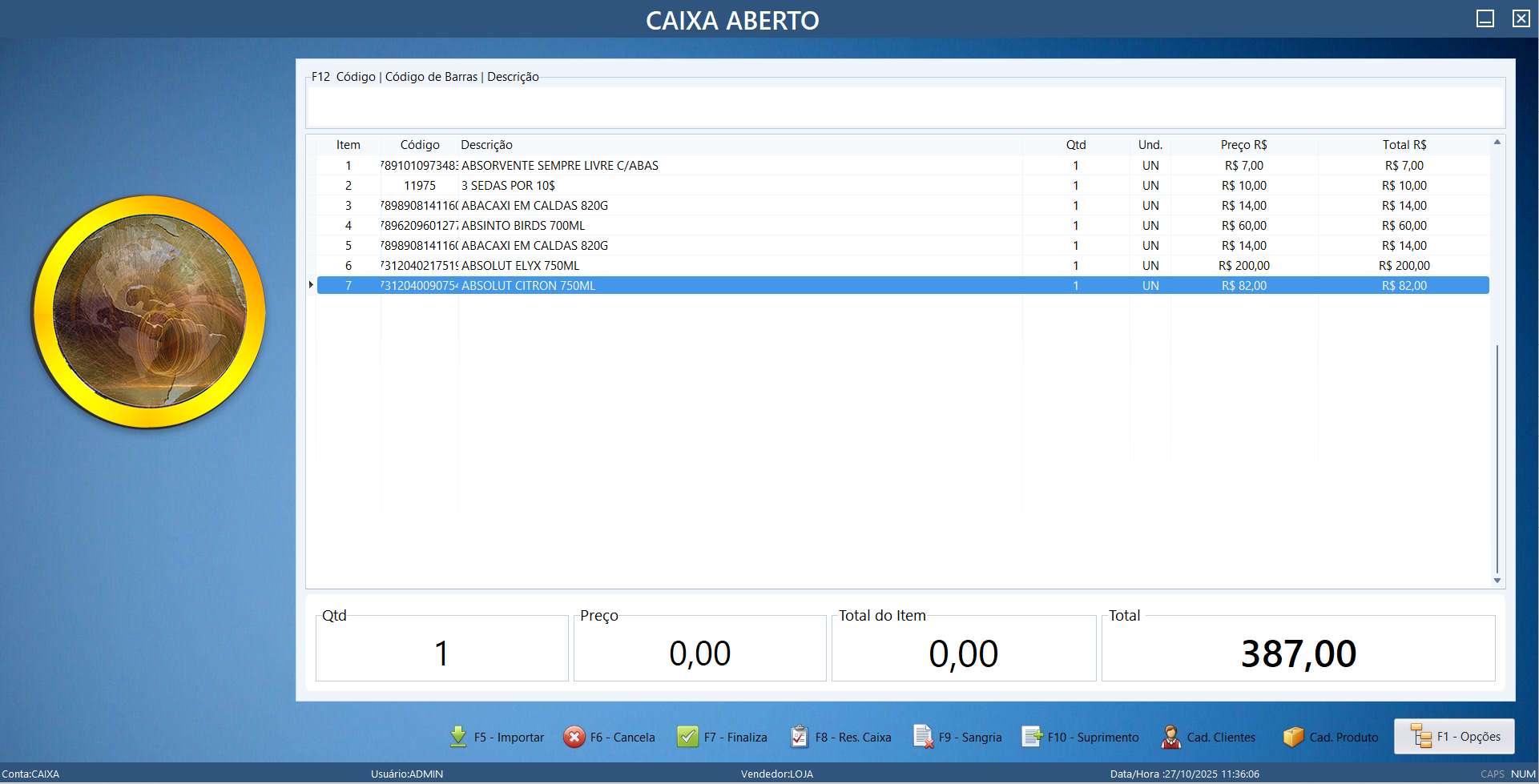Viewport: 1539px width, 784px height.
Task: Open F8 Res. Caixa clipboard icon
Action: [799, 737]
